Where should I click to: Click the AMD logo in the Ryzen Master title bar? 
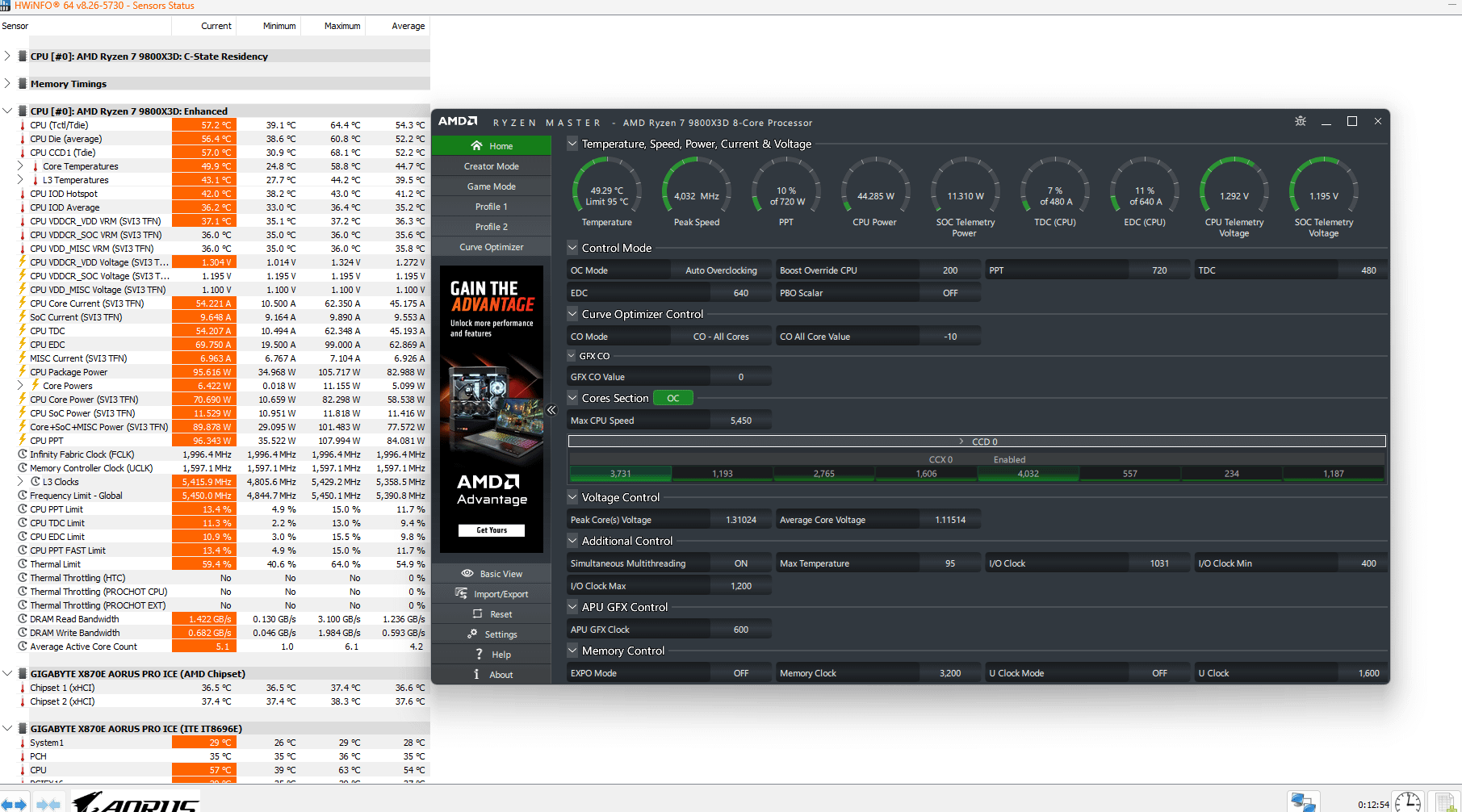pyautogui.click(x=458, y=121)
